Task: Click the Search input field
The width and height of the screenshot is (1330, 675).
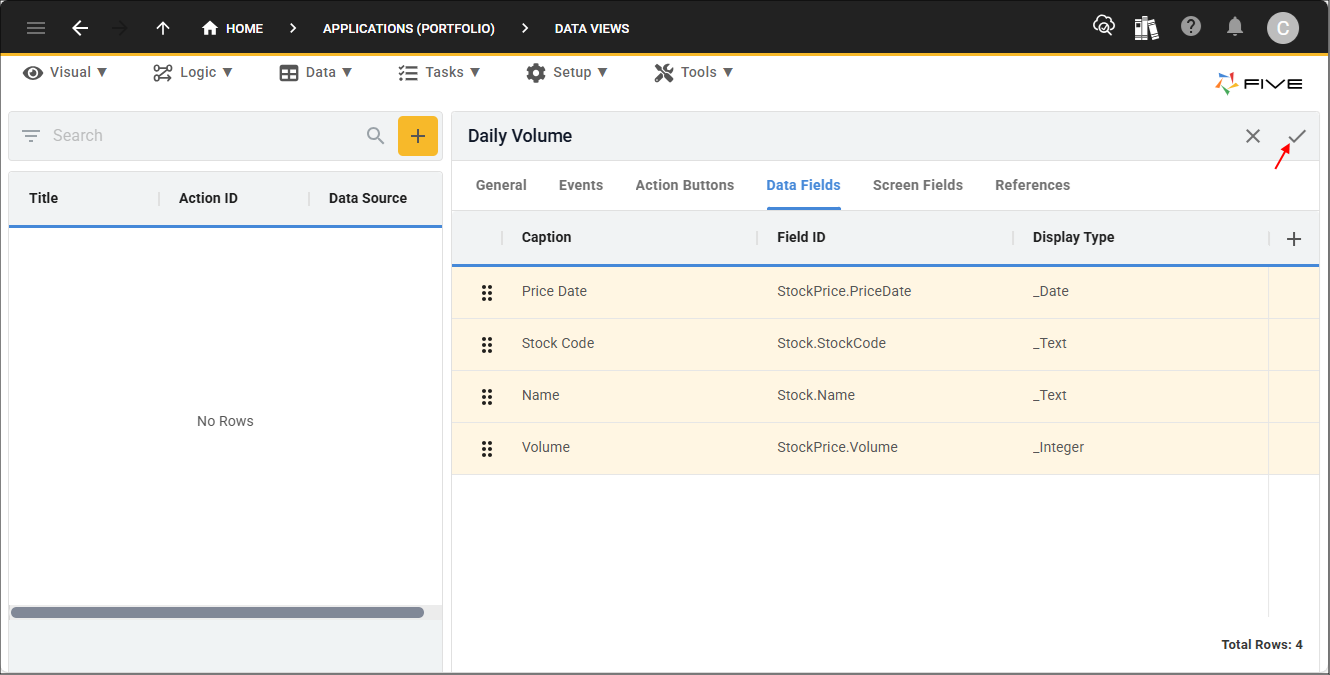Action: click(x=200, y=136)
